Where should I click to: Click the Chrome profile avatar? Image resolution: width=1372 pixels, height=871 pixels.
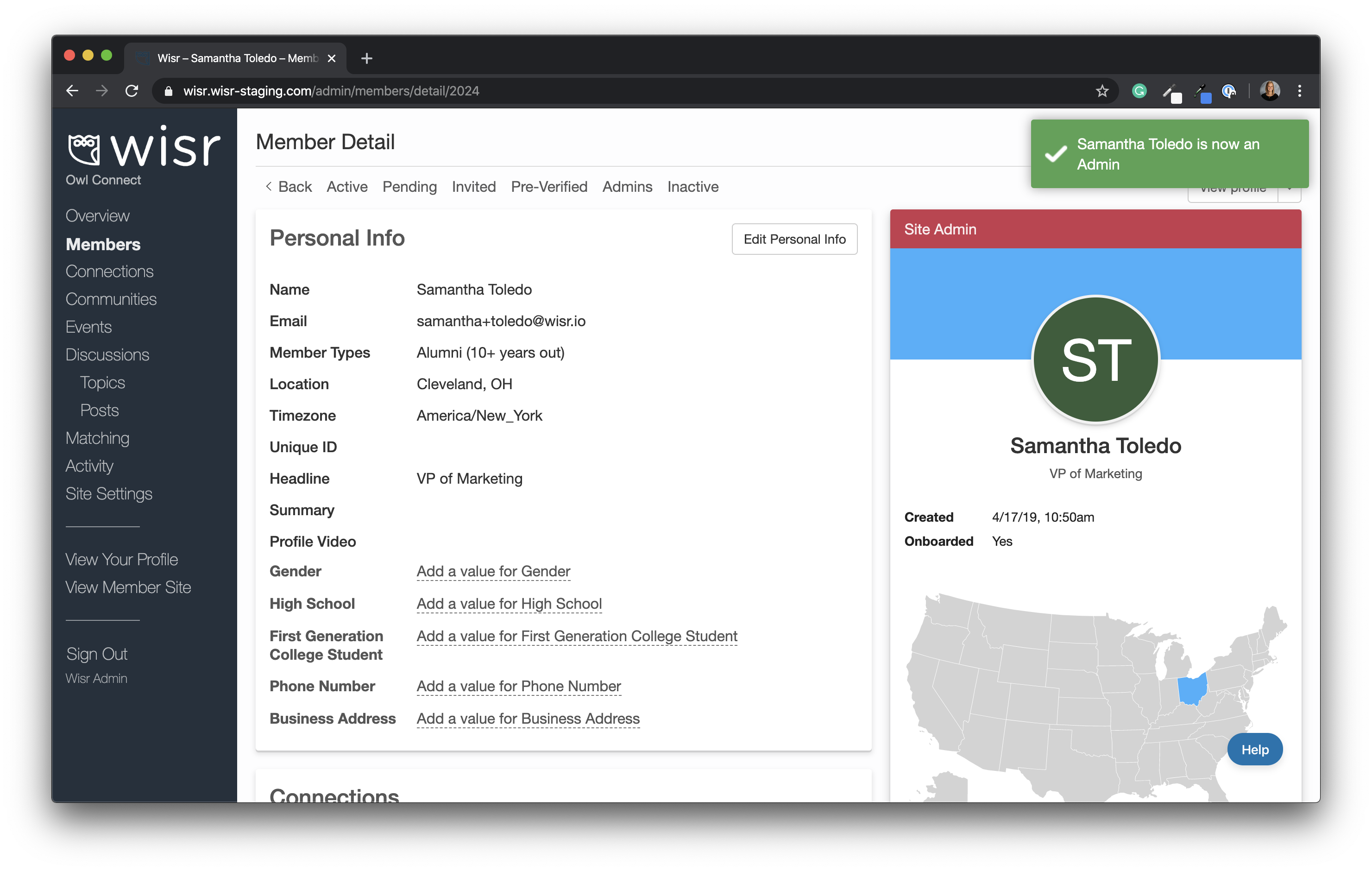tap(1270, 91)
